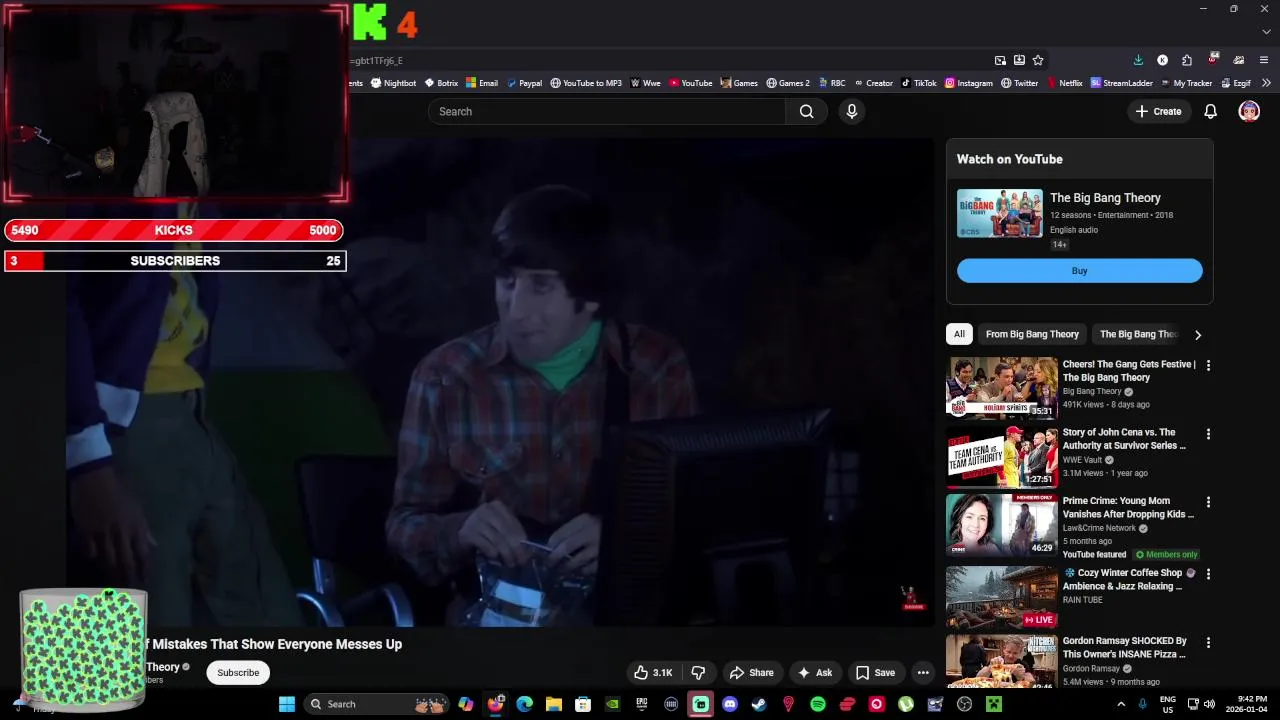Click the Ask button
This screenshot has width=1280, height=720.
point(815,673)
